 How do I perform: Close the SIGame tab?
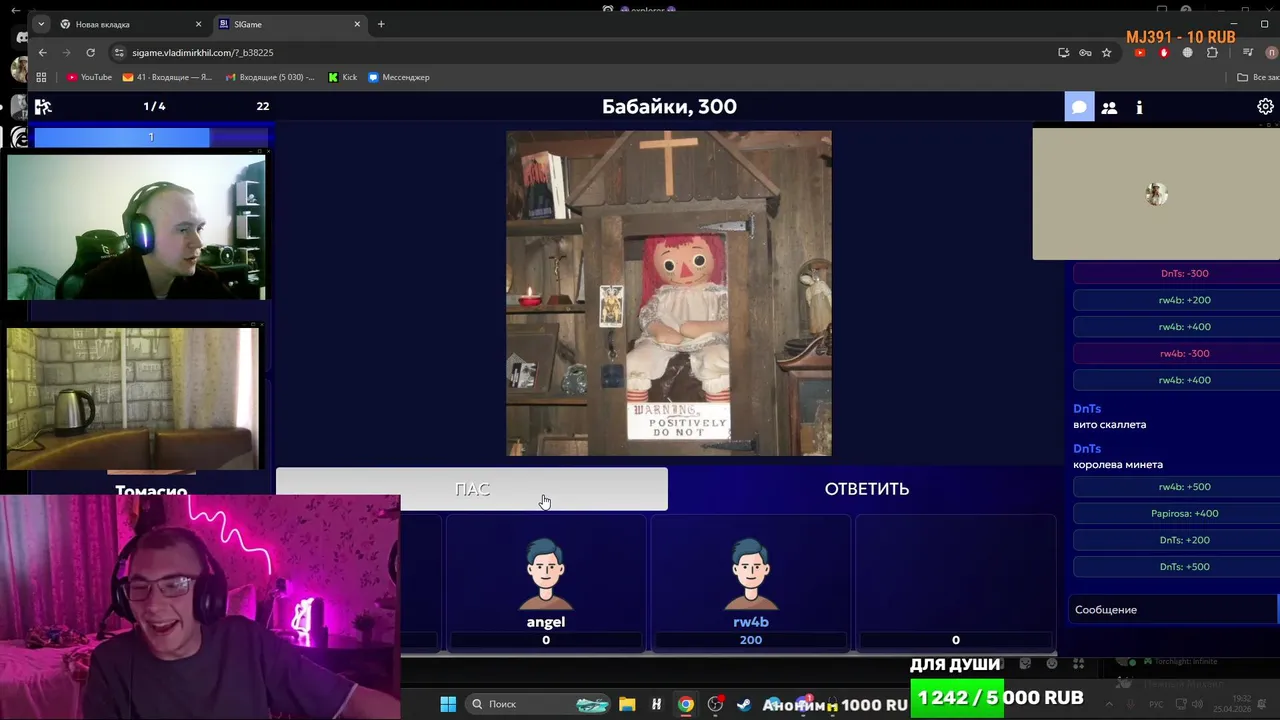pos(357,24)
